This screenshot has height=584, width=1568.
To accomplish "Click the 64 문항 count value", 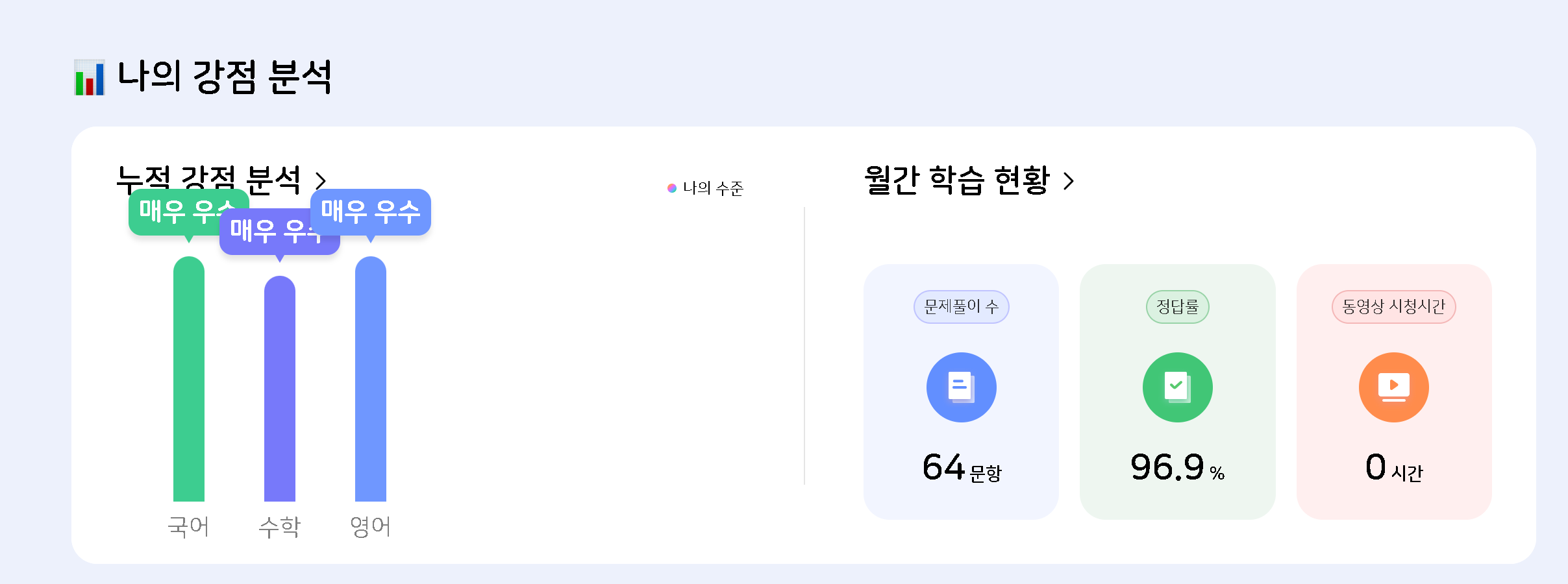I will (x=961, y=468).
